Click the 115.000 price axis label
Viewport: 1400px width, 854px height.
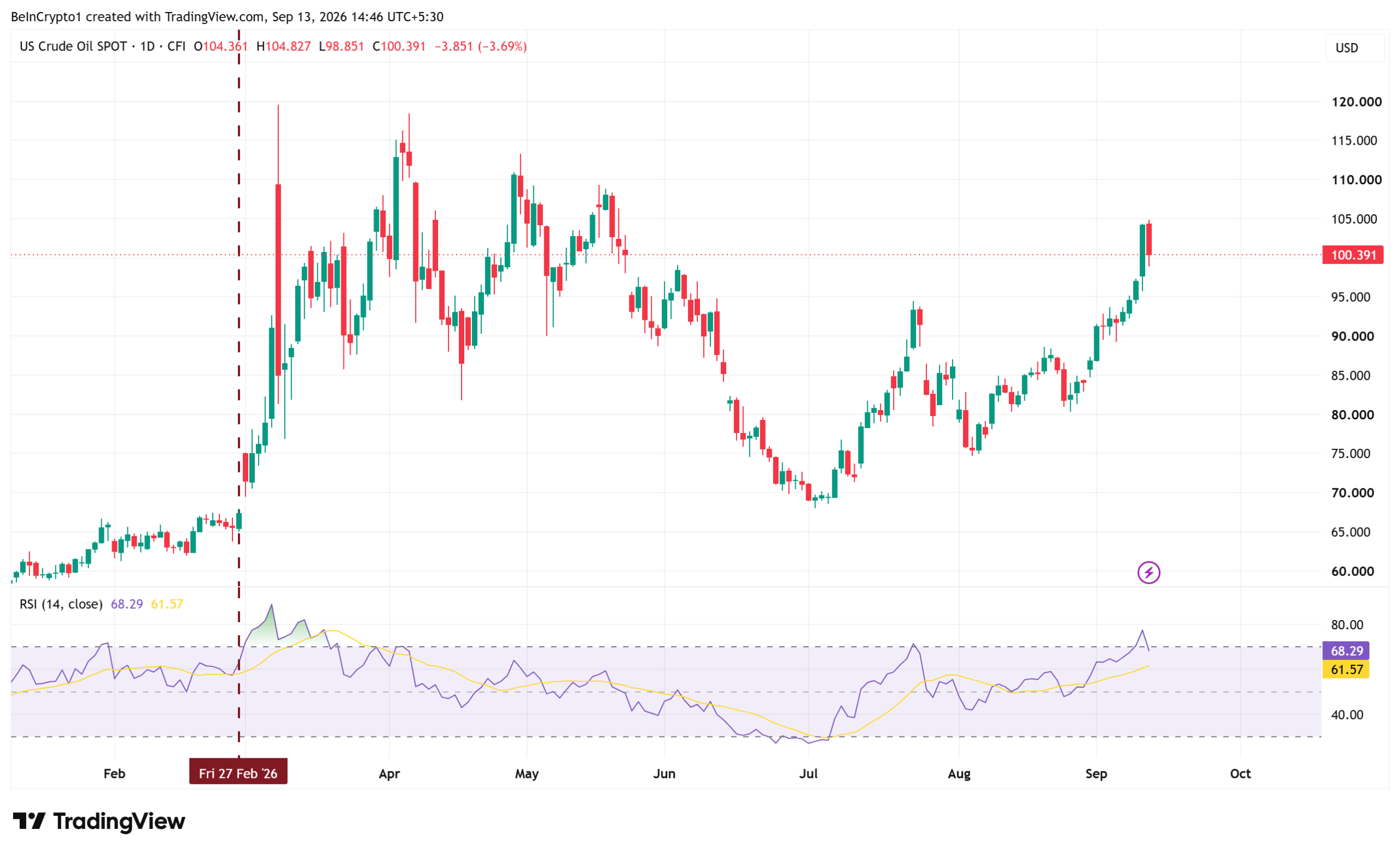tap(1354, 141)
